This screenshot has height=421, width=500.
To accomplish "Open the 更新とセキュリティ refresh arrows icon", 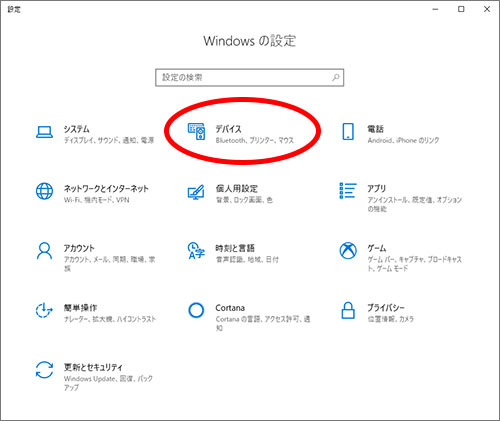I will (44, 370).
